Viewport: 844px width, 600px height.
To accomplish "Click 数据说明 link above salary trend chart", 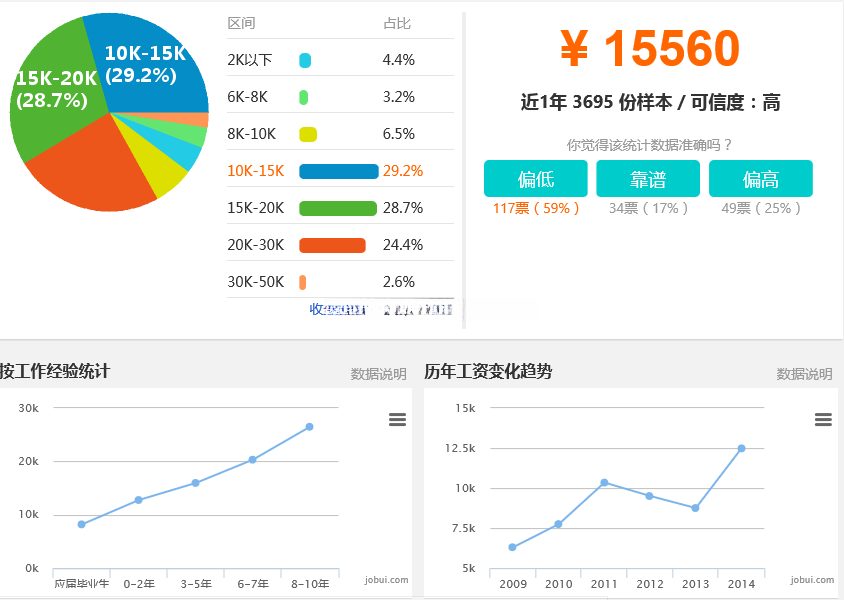I will point(804,374).
